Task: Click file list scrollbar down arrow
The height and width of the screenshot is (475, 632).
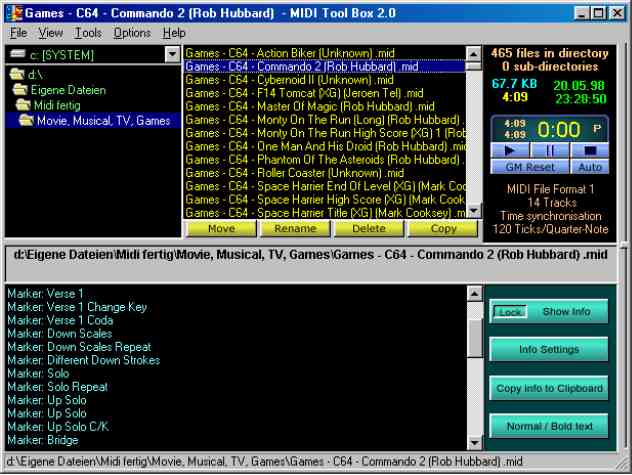Action: coord(474,211)
